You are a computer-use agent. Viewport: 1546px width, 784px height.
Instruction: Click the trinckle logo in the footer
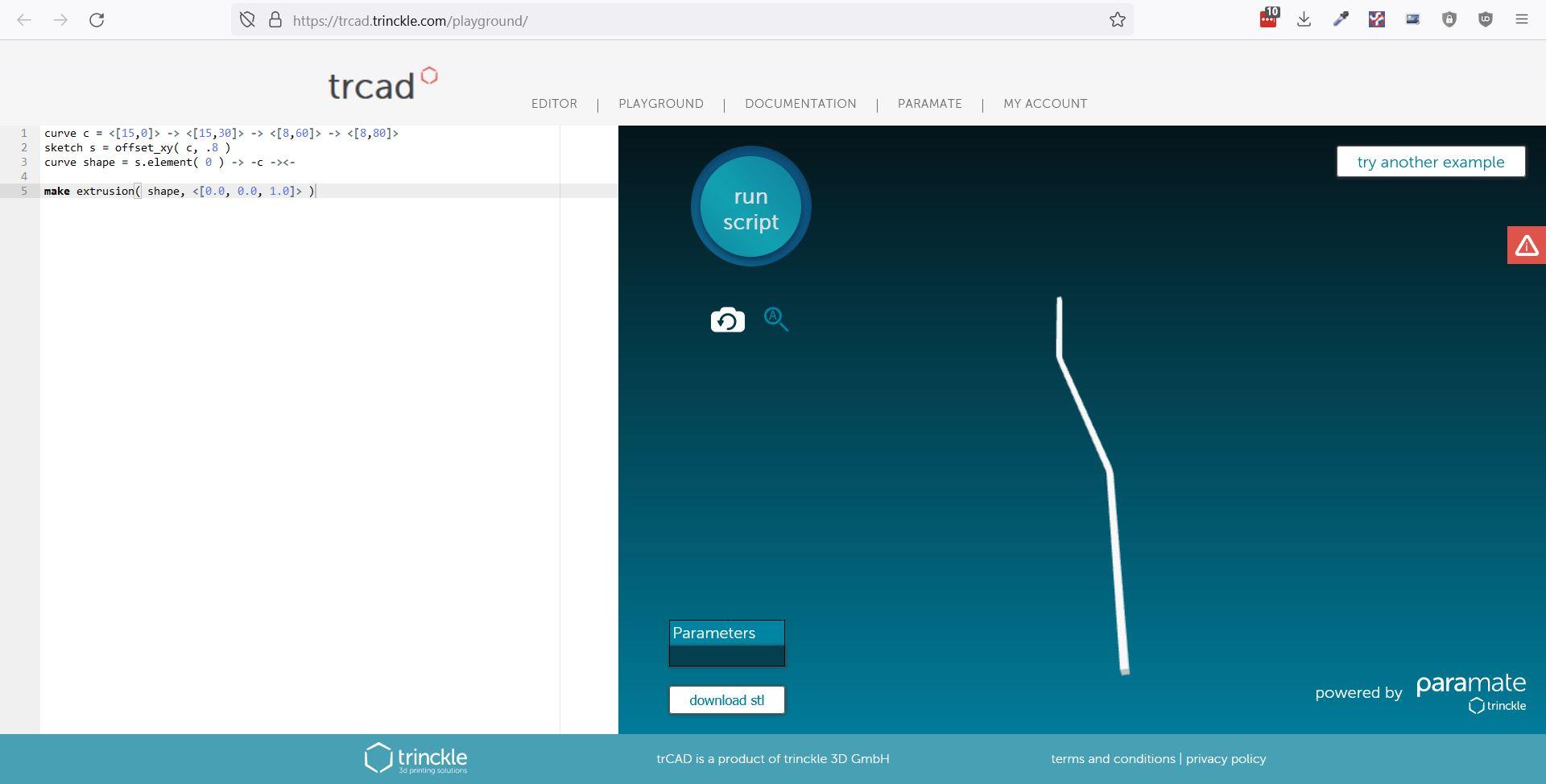click(x=417, y=757)
